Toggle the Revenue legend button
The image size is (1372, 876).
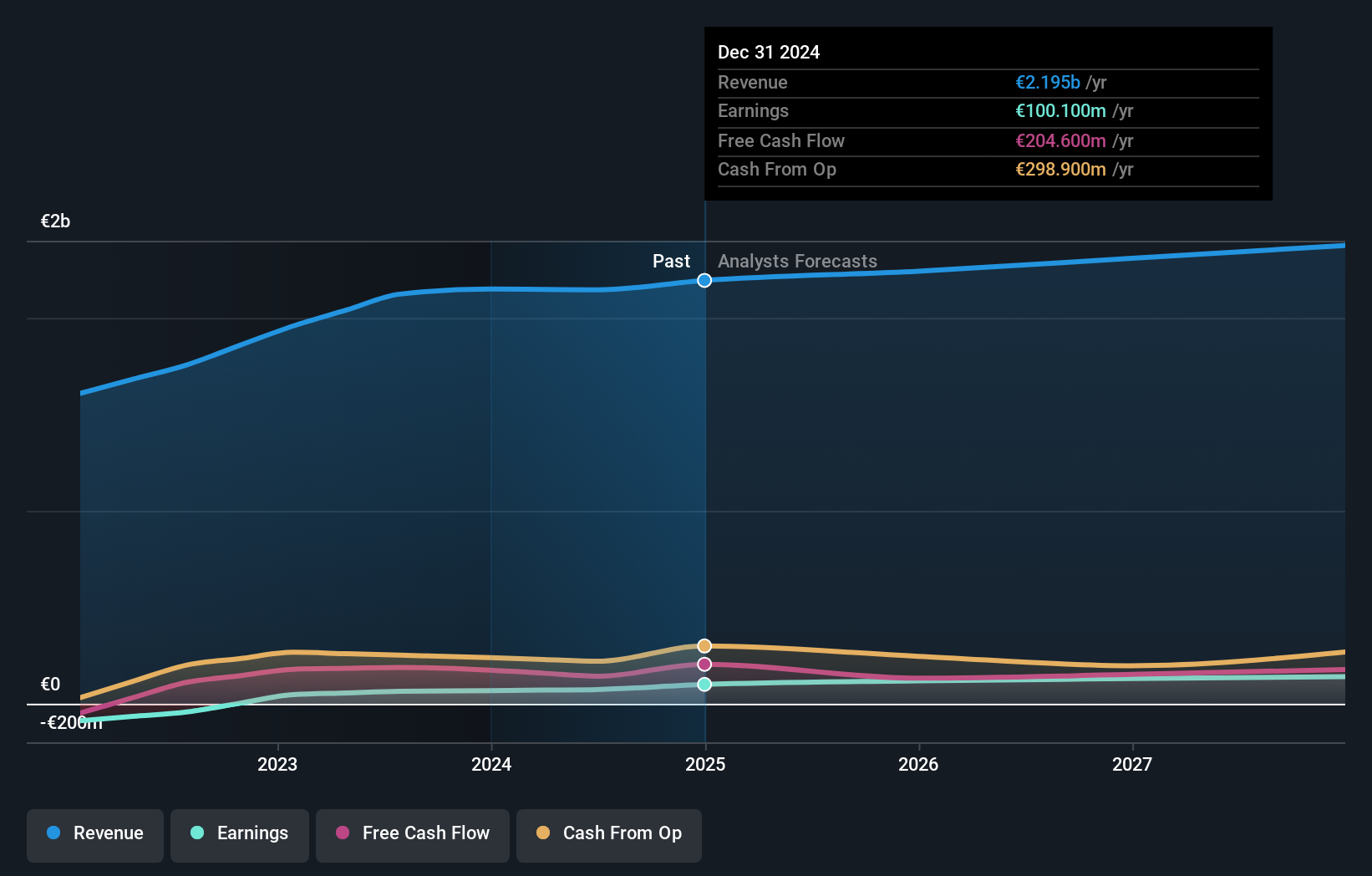point(95,835)
